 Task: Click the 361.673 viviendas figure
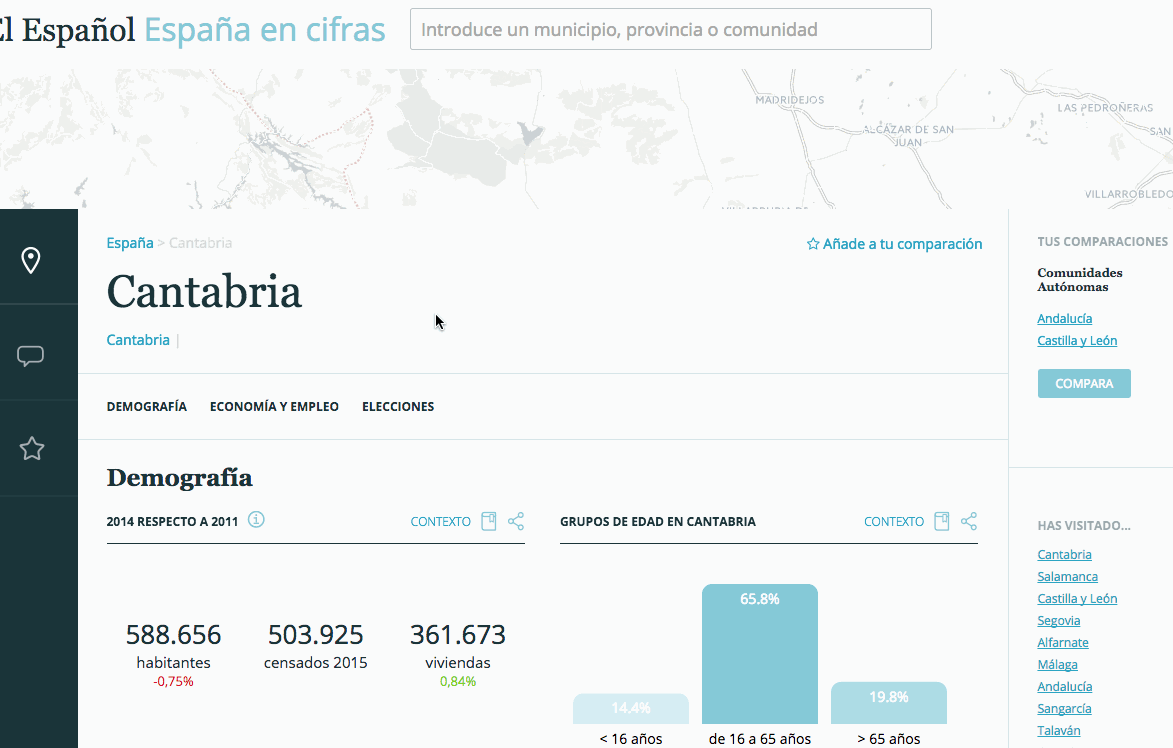pos(458,635)
